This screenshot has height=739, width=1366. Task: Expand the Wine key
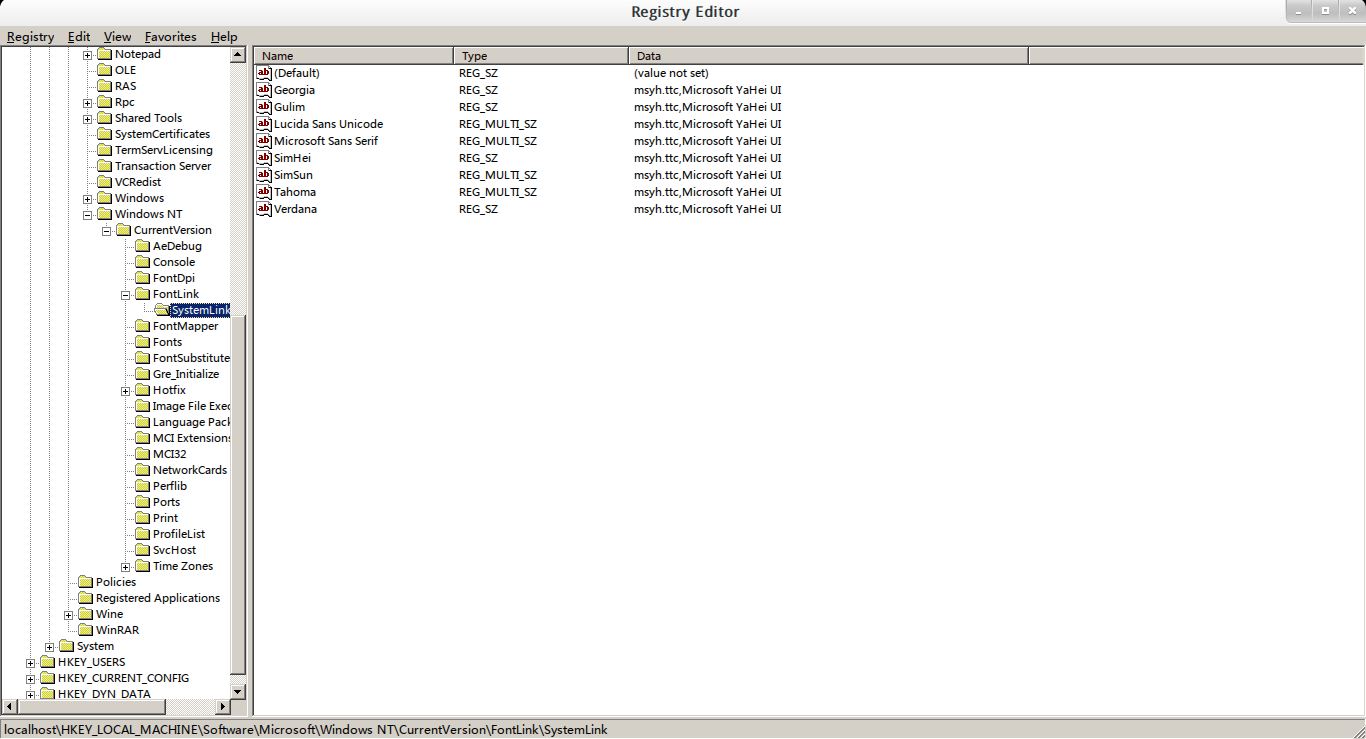(x=68, y=615)
